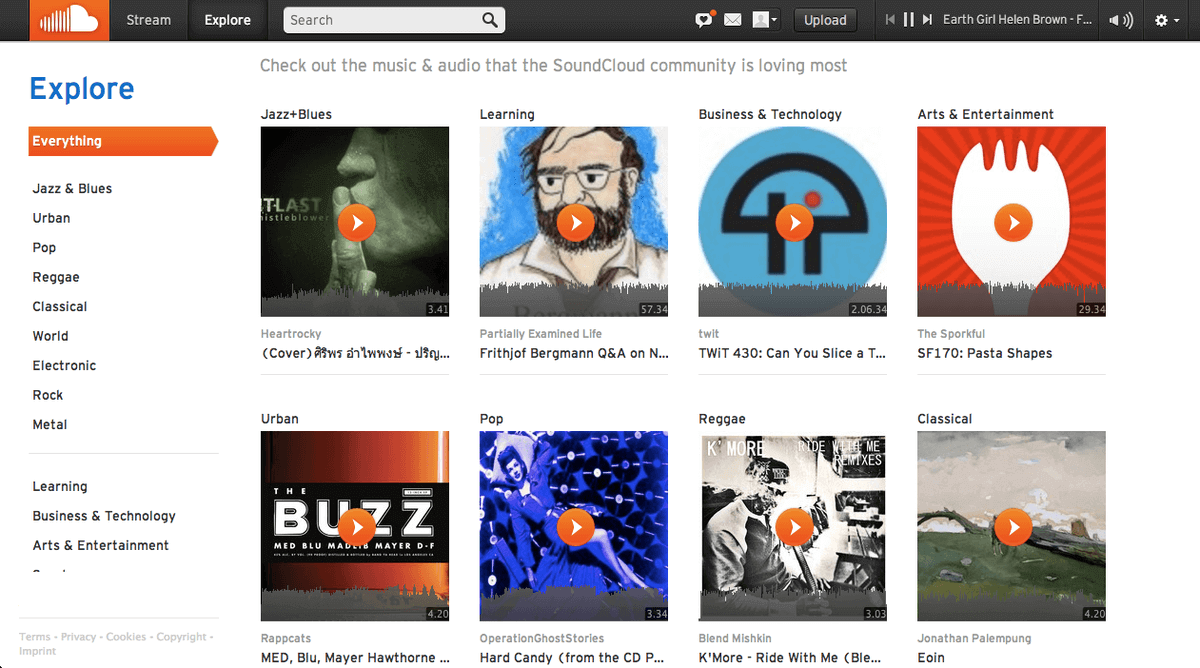Click the Arts & Entertainment section heading
This screenshot has width=1200, height=668.
986,114
